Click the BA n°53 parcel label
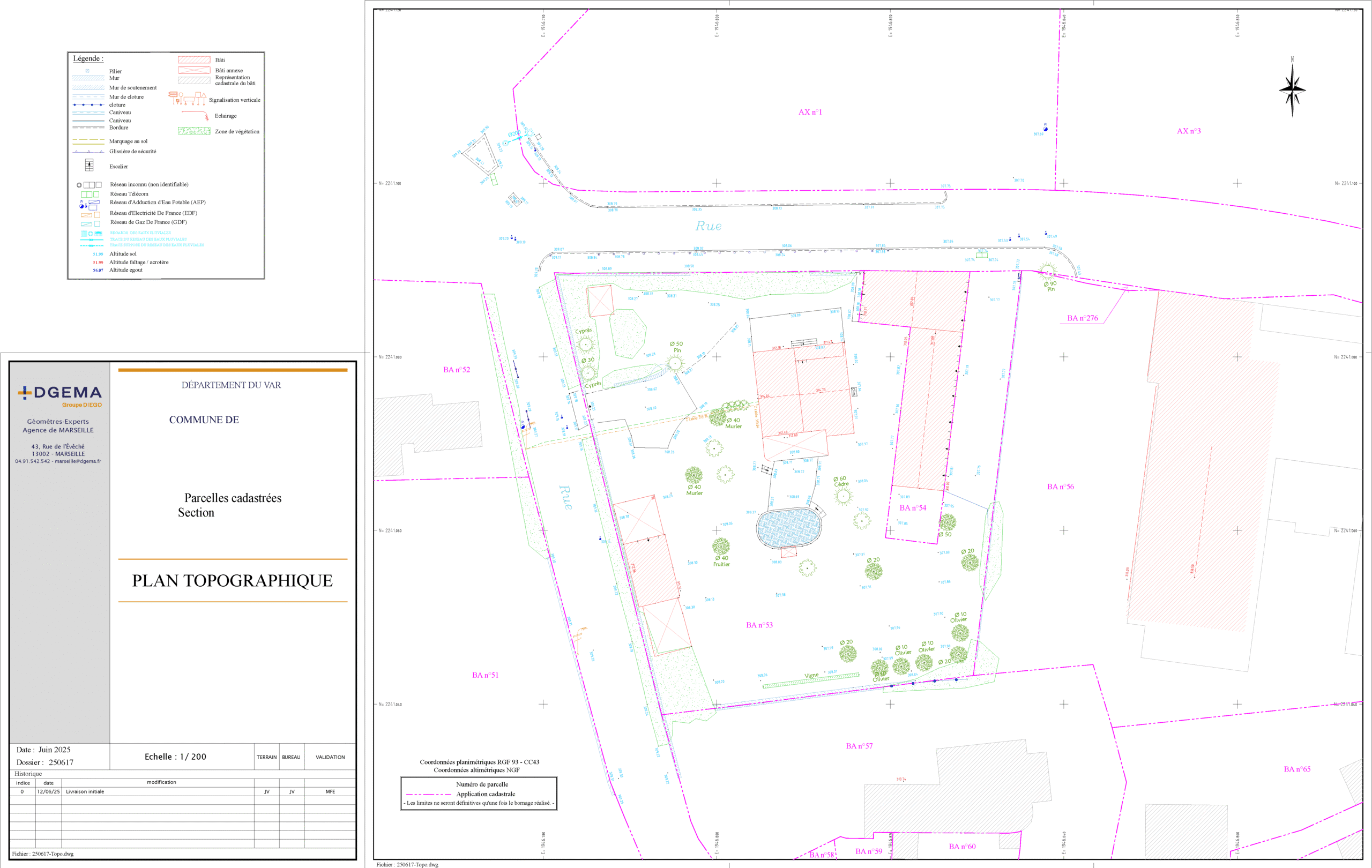This screenshot has height=868, width=1372. point(759,625)
